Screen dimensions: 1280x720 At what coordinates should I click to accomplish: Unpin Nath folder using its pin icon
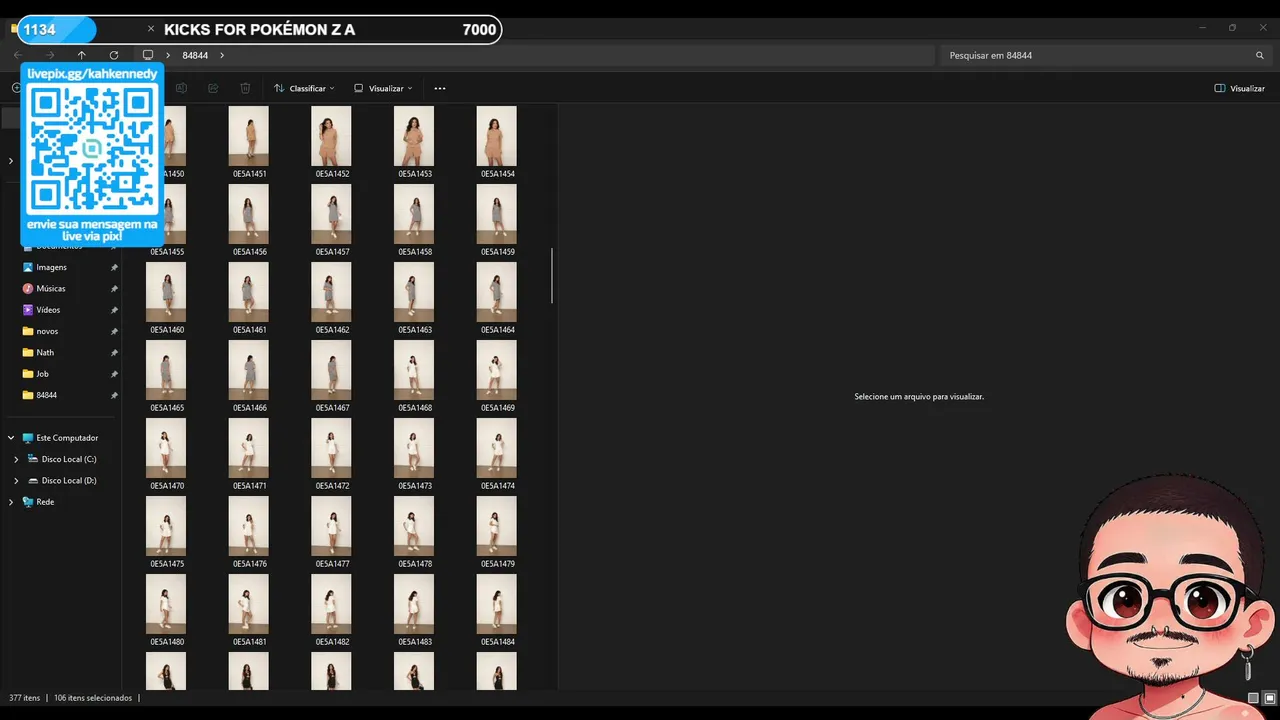[x=114, y=352]
